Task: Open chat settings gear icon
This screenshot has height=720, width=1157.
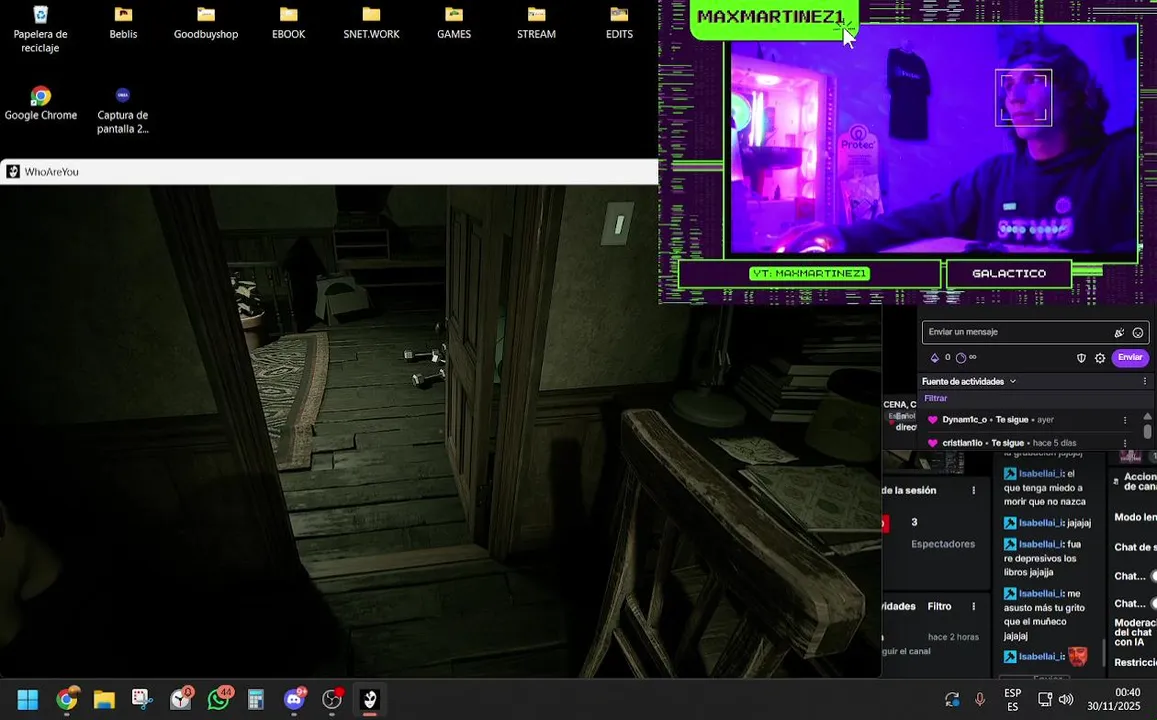Action: [x=1100, y=358]
